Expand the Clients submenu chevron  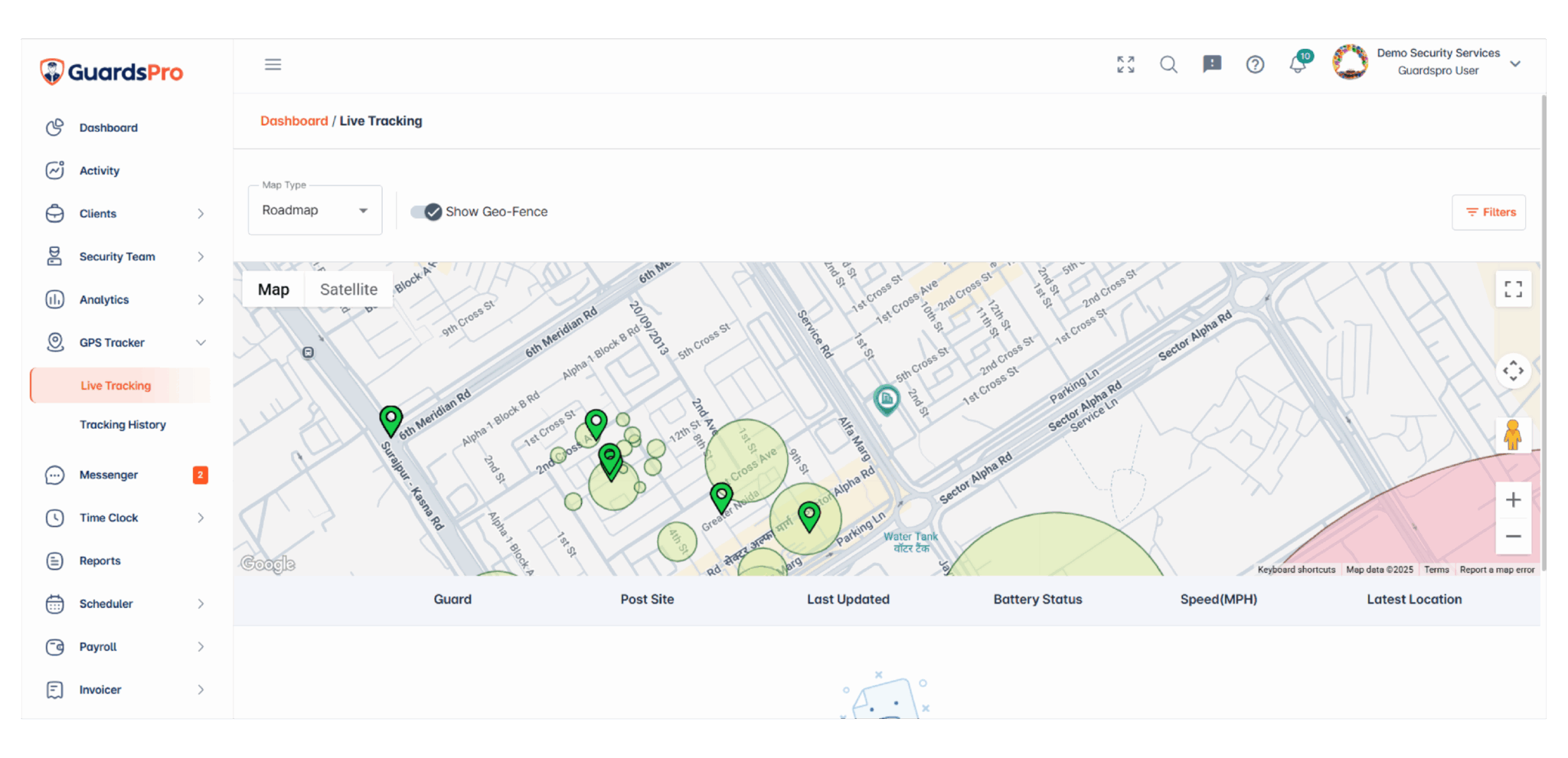[201, 214]
